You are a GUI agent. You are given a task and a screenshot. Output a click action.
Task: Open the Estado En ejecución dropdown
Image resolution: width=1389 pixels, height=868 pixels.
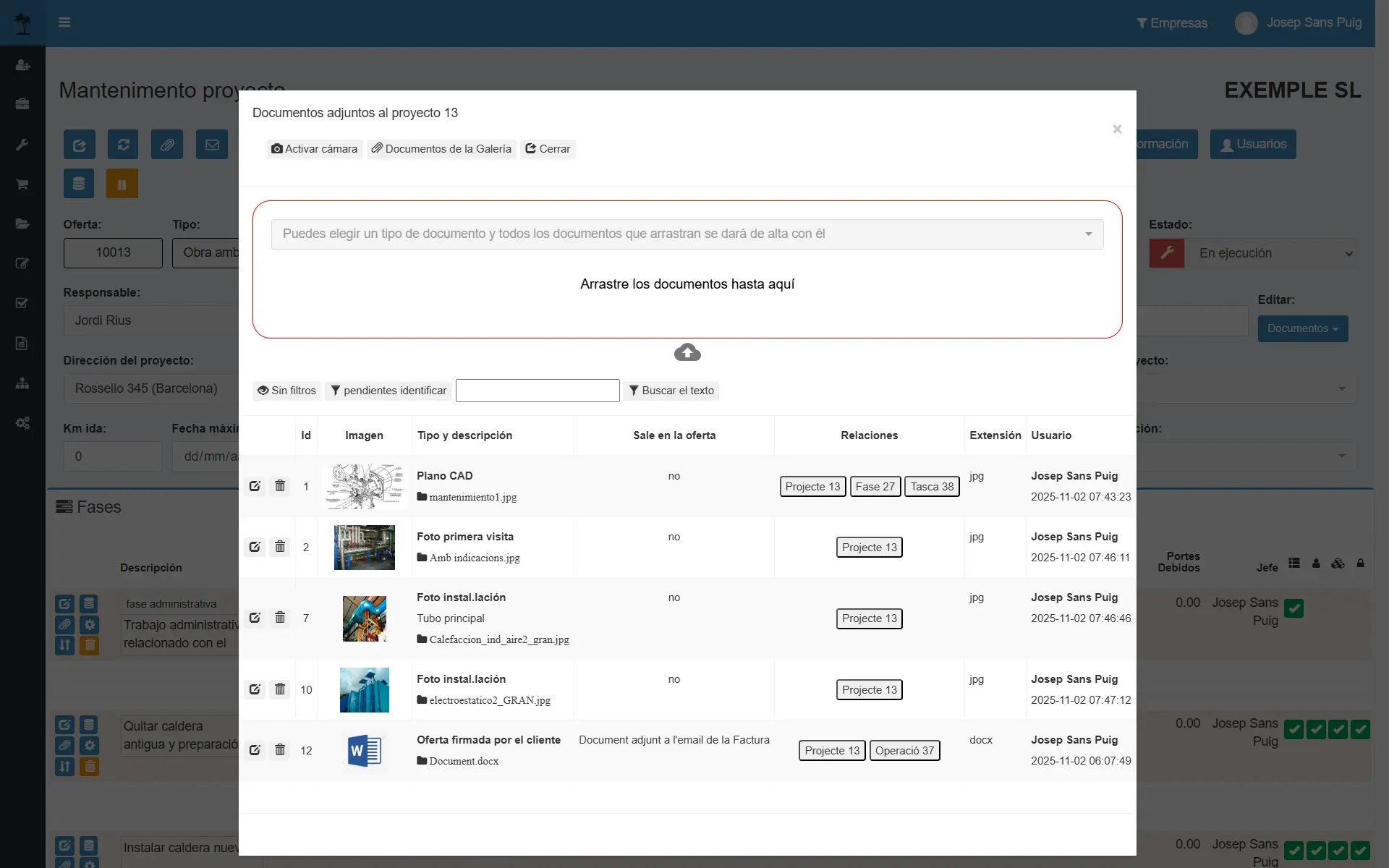click(x=1271, y=254)
